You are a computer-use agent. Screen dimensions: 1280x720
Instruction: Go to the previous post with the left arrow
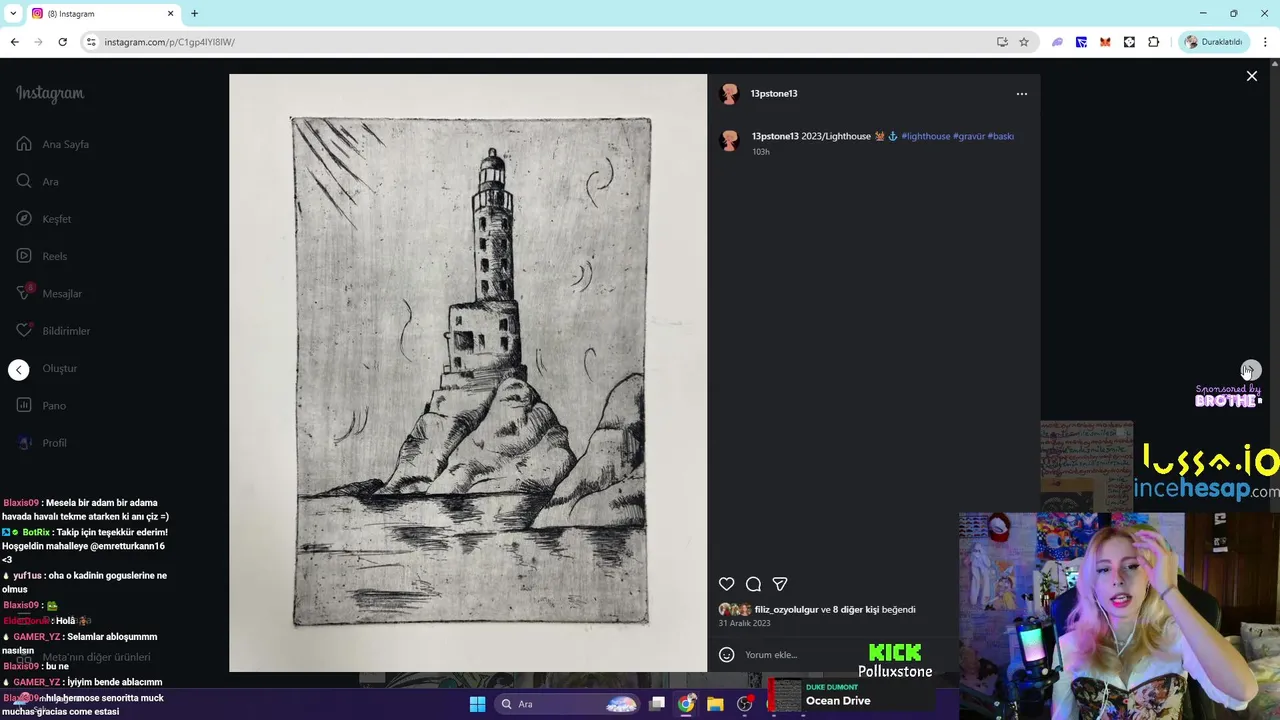pos(19,370)
